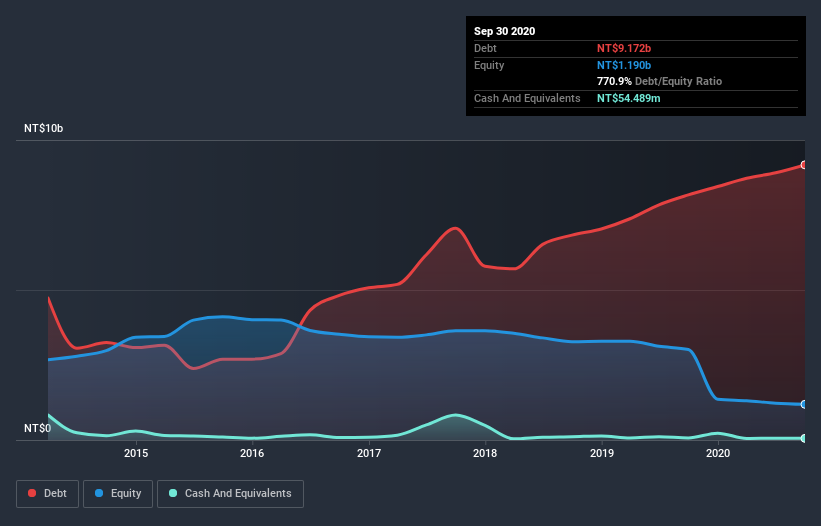Screen dimensions: 821x526
Task: Click the NT$0 axis label
Action: (38, 428)
